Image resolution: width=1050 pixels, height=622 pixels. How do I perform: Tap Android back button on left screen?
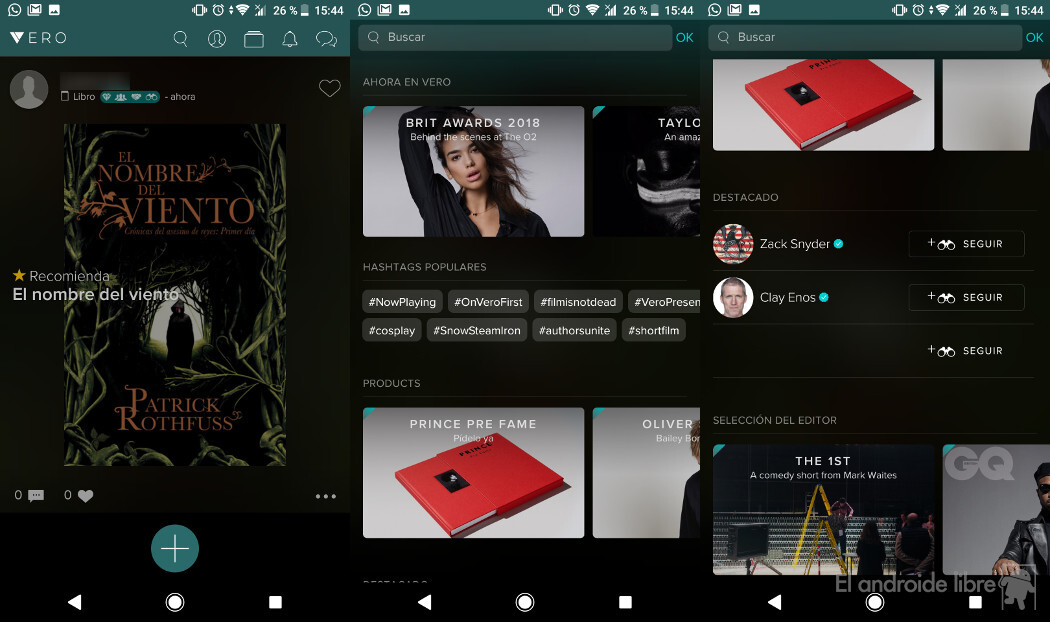tap(74, 602)
